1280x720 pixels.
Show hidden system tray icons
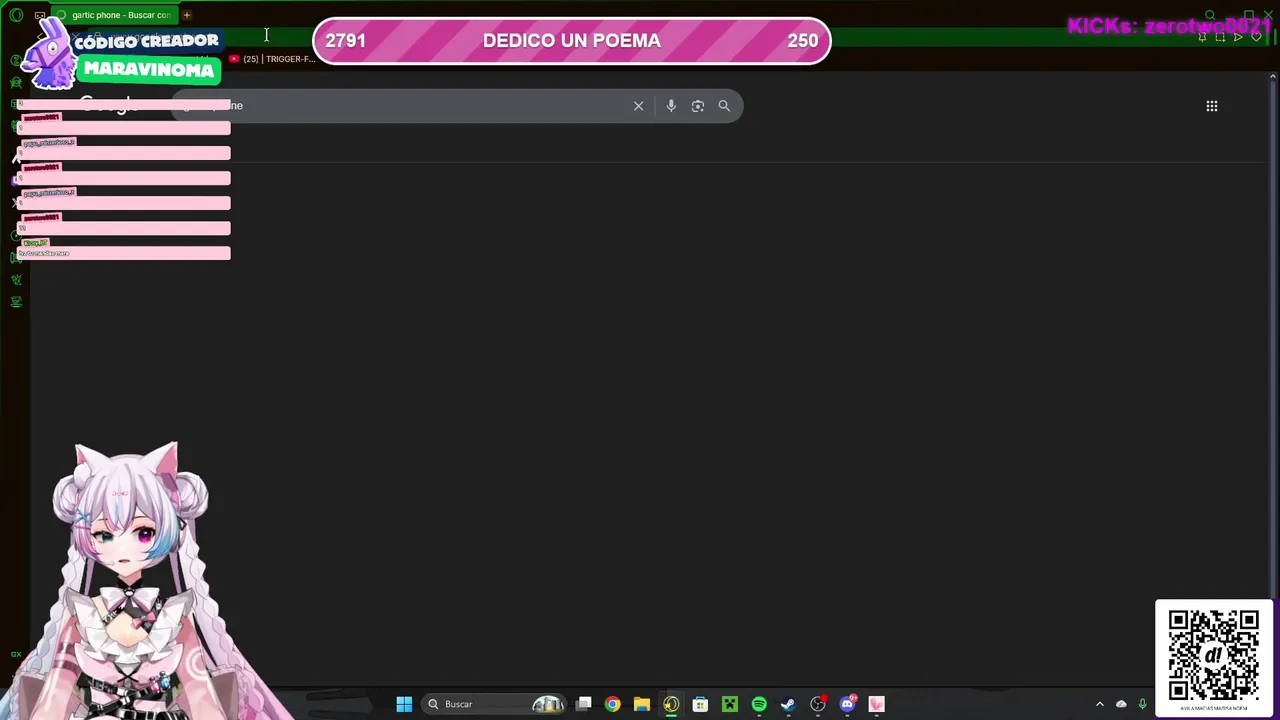1100,704
